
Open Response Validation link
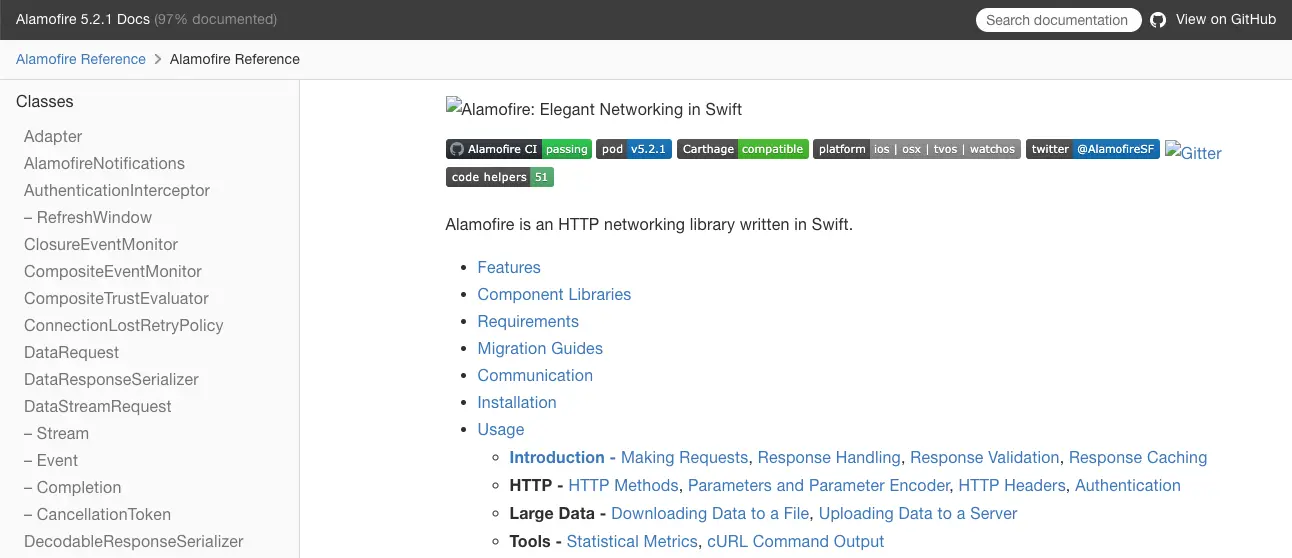click(984, 457)
